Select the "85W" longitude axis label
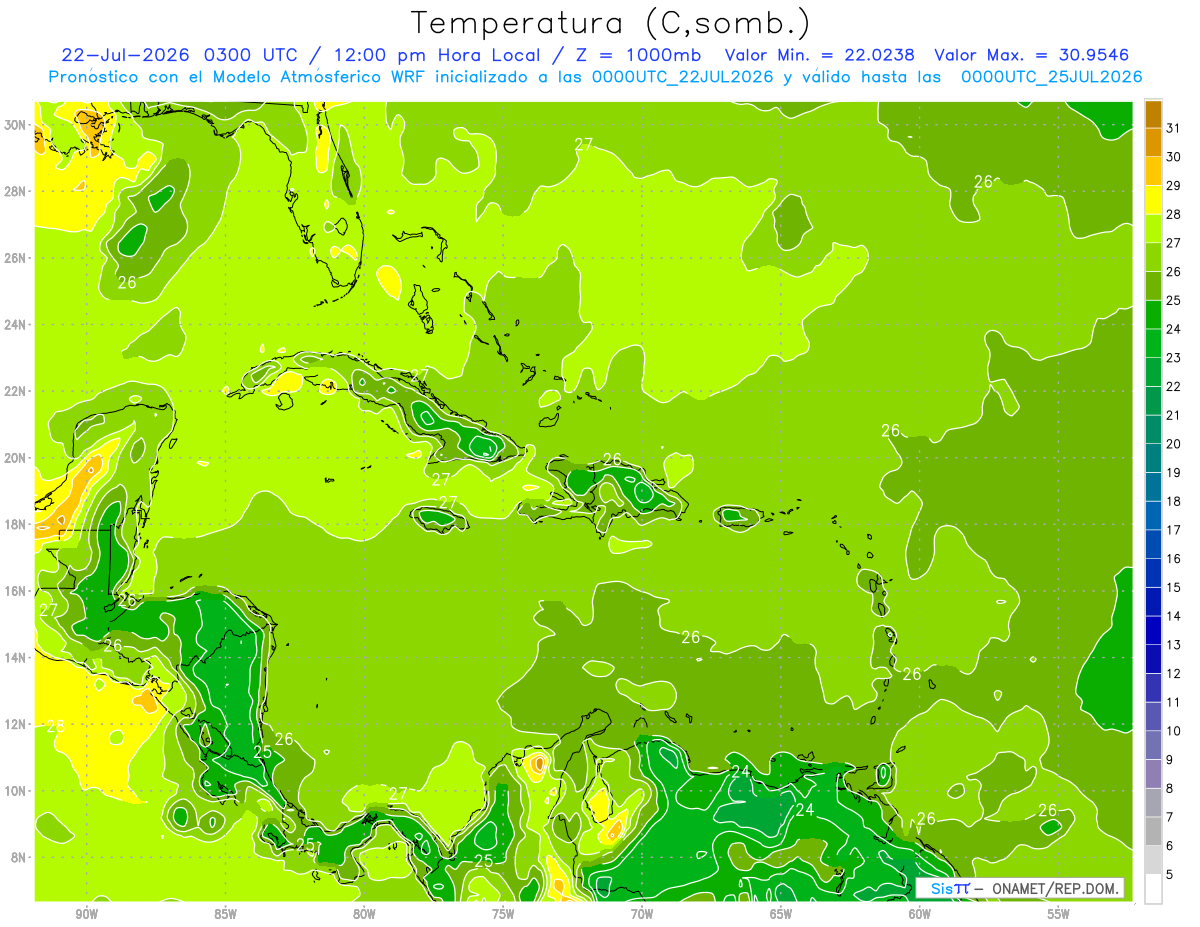This screenshot has width=1200, height=927. tap(226, 914)
